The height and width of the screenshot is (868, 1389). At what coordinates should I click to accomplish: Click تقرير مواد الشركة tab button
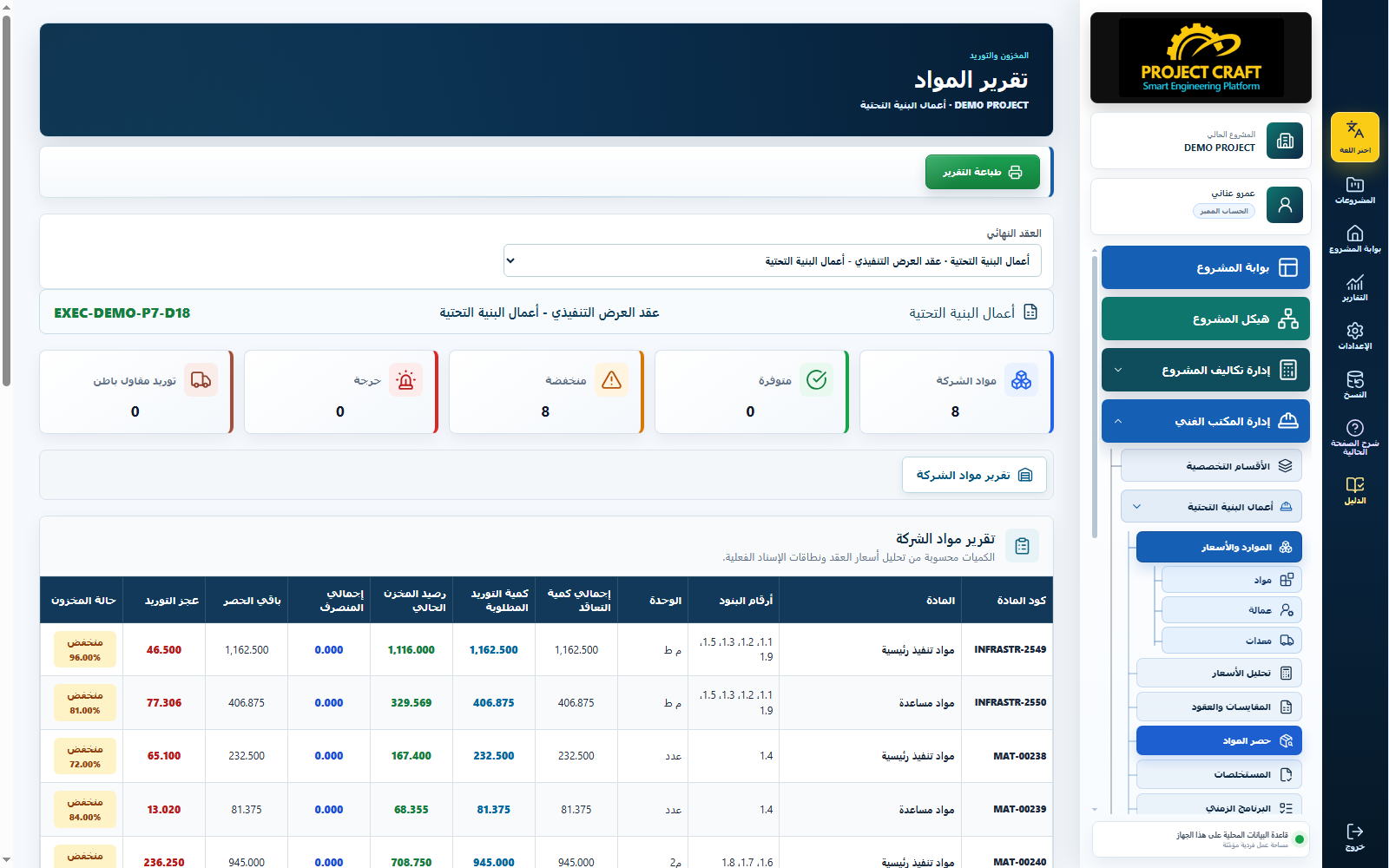click(974, 475)
